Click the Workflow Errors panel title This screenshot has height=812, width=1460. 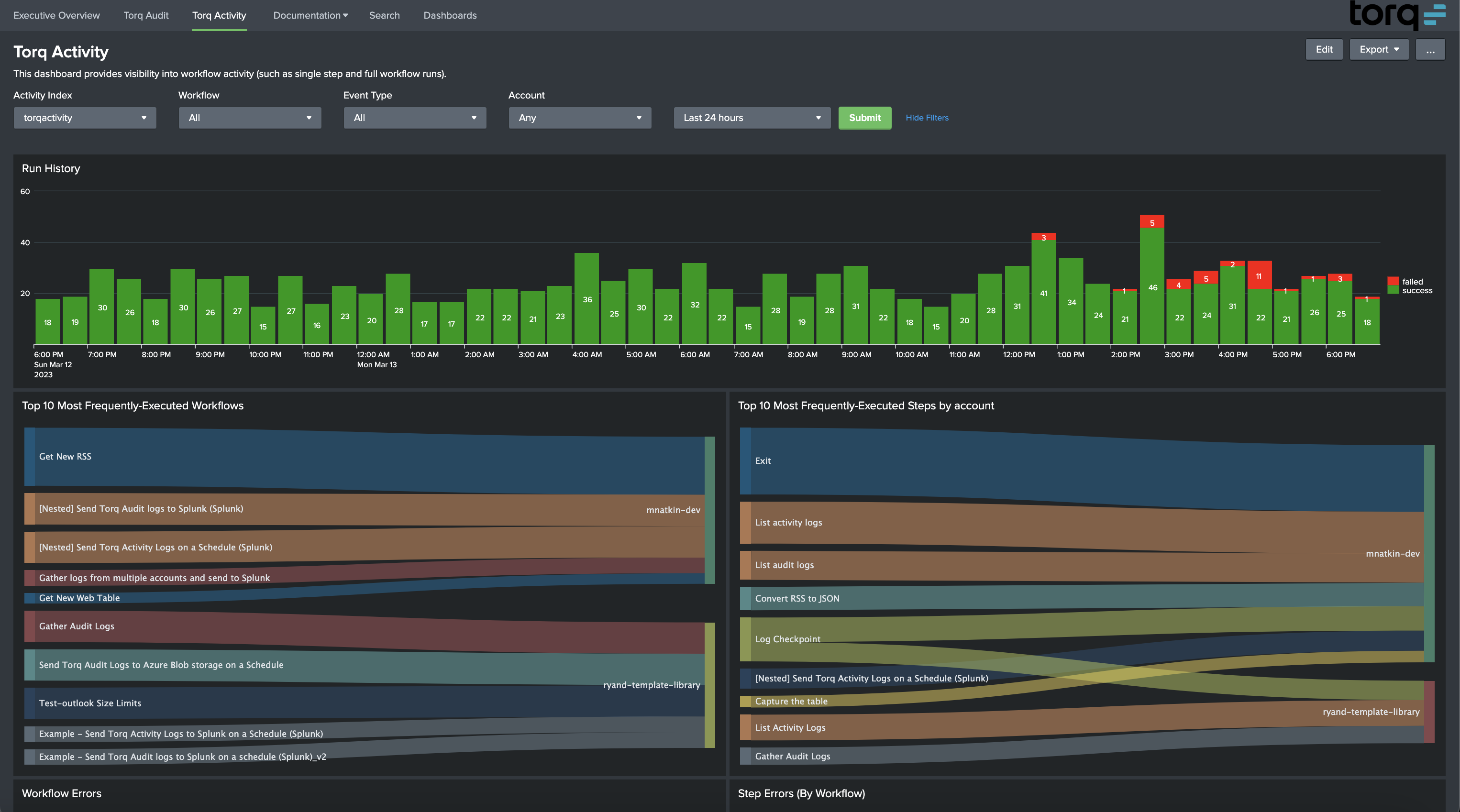tap(61, 793)
